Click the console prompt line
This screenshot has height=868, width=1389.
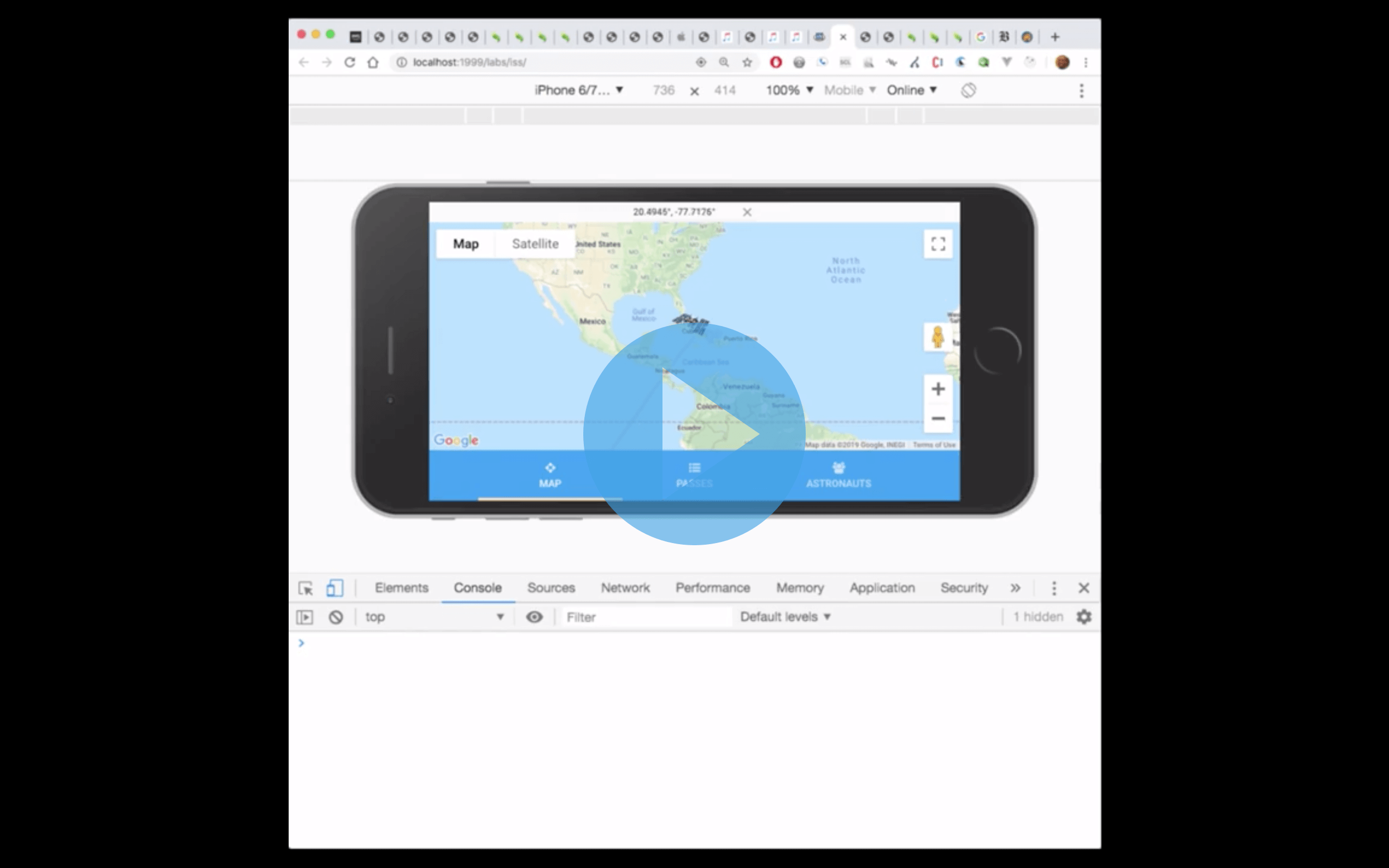(x=694, y=643)
